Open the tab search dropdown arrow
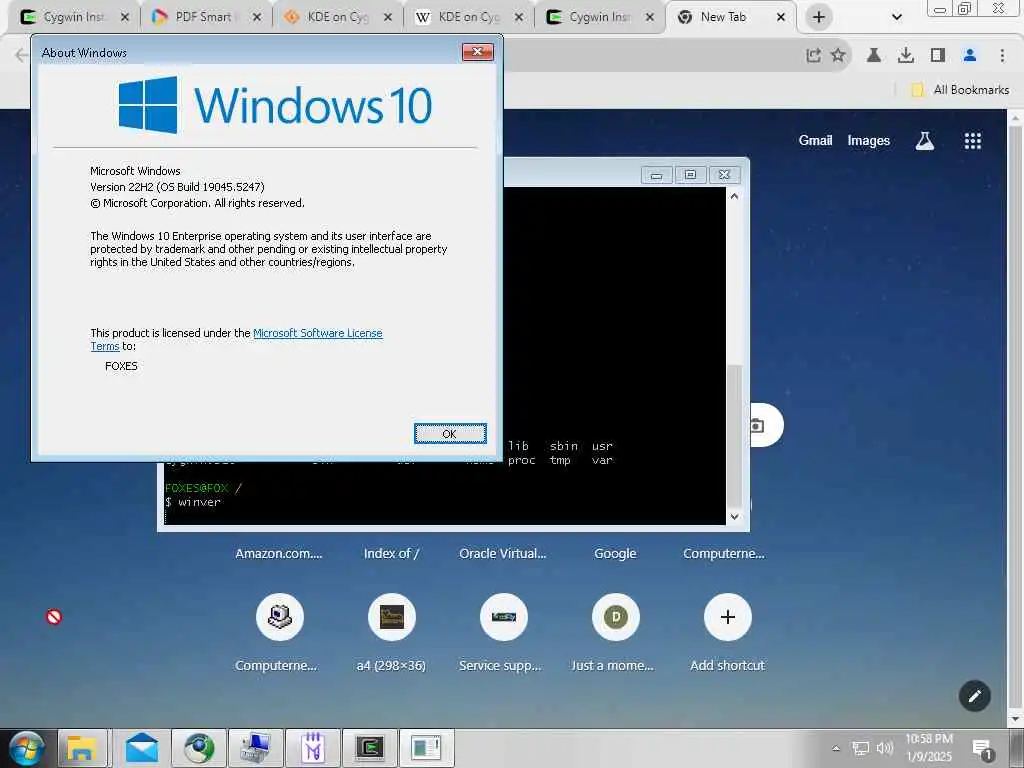 tap(897, 18)
